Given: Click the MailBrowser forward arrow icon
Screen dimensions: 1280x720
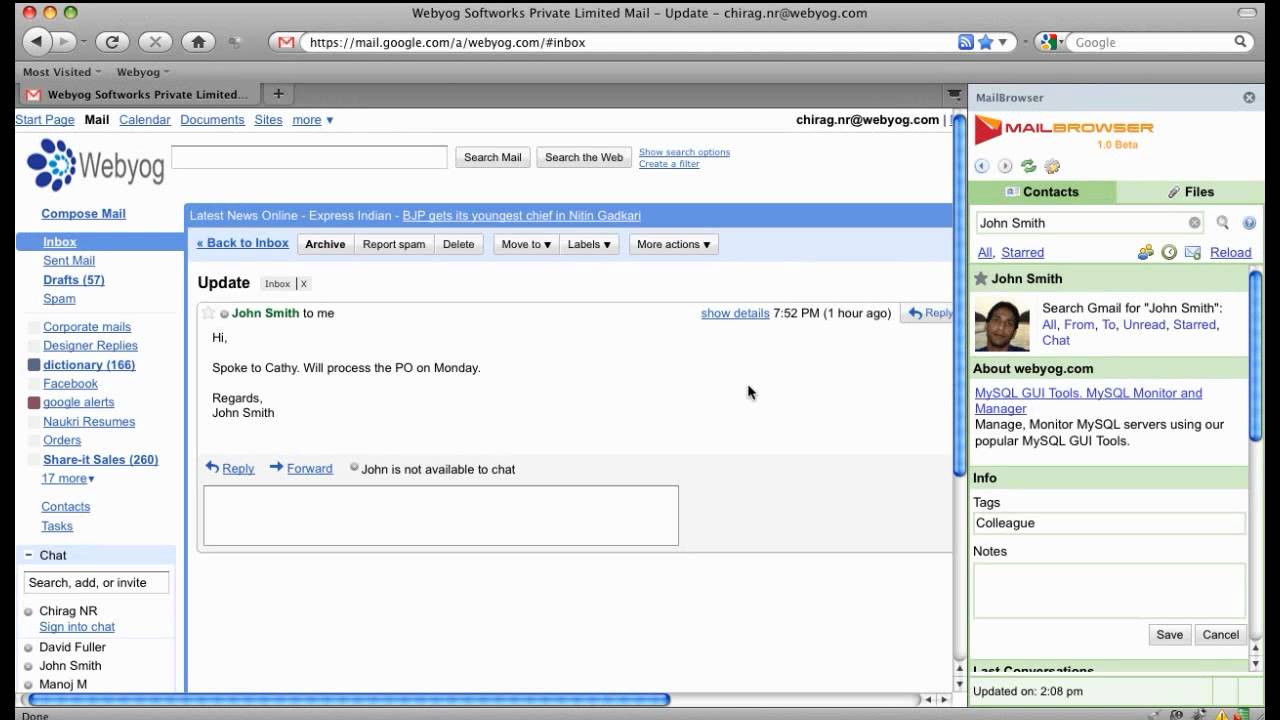Looking at the screenshot, I should pyautogui.click(x=1005, y=166).
